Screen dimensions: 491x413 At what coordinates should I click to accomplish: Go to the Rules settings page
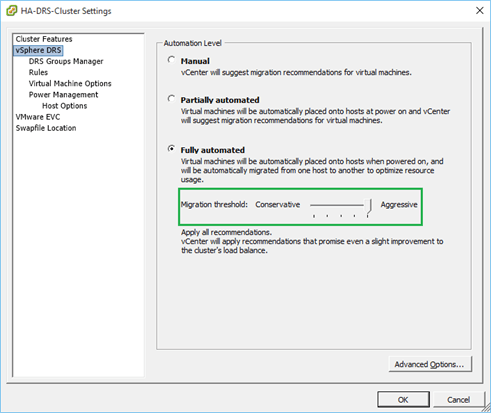pyautogui.click(x=38, y=72)
